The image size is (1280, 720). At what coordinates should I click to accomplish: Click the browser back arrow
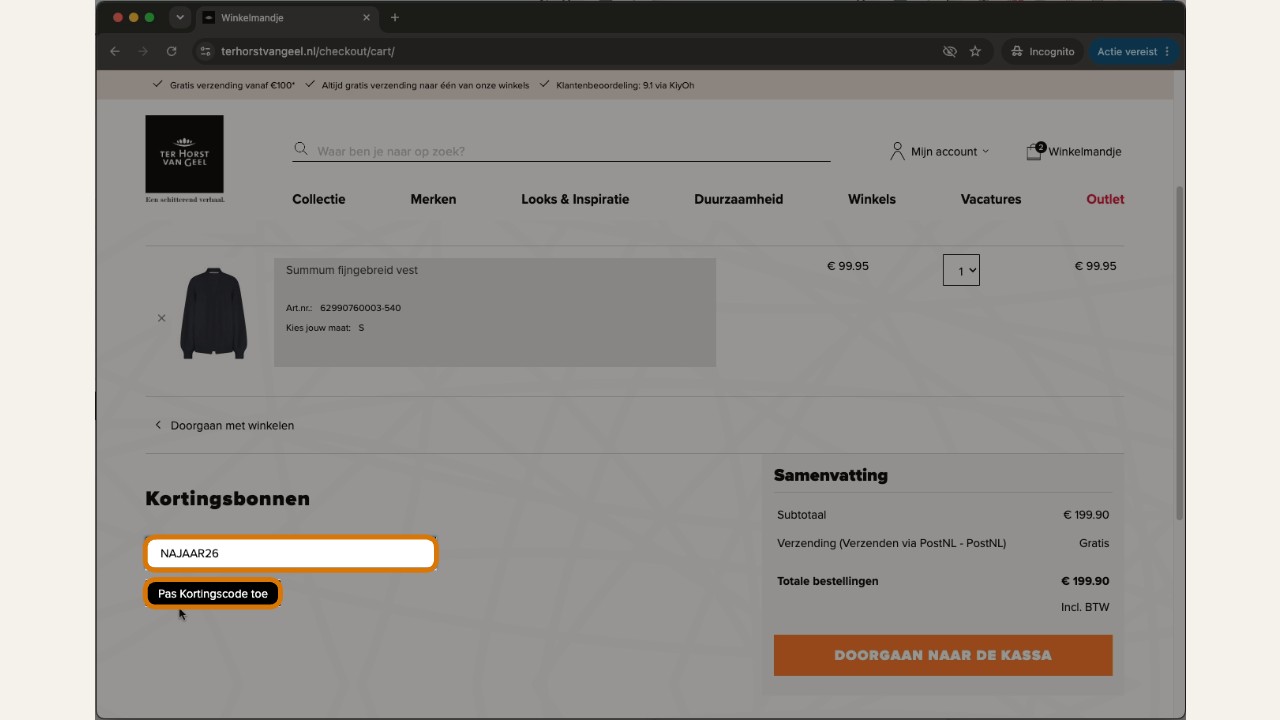tap(115, 51)
